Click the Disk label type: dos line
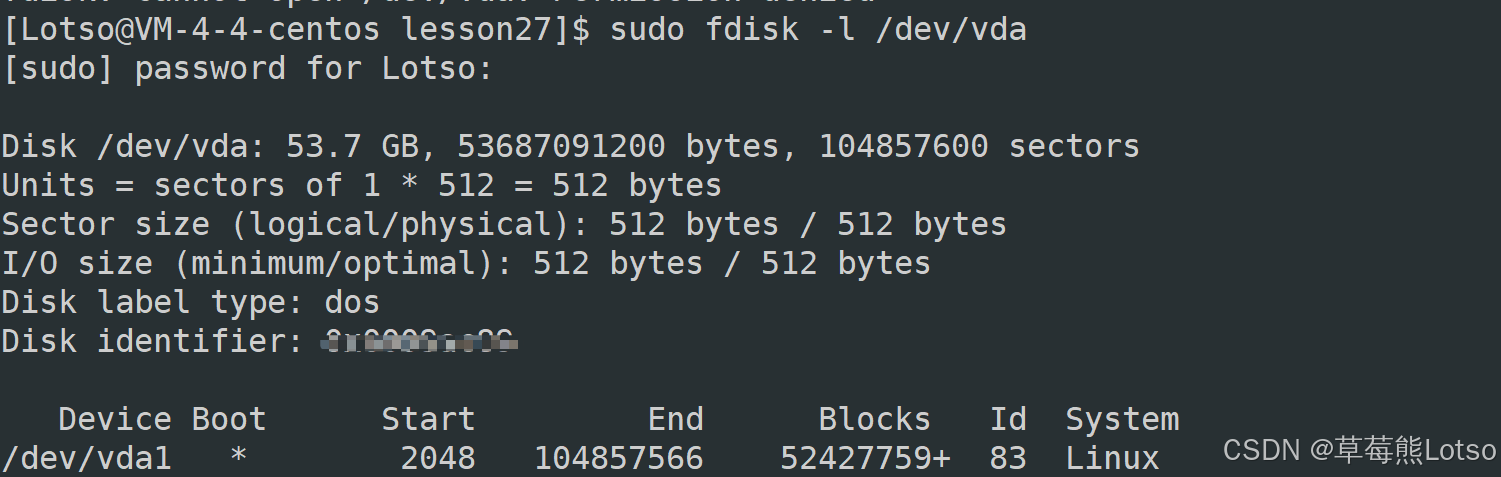1501x477 pixels. [190, 303]
